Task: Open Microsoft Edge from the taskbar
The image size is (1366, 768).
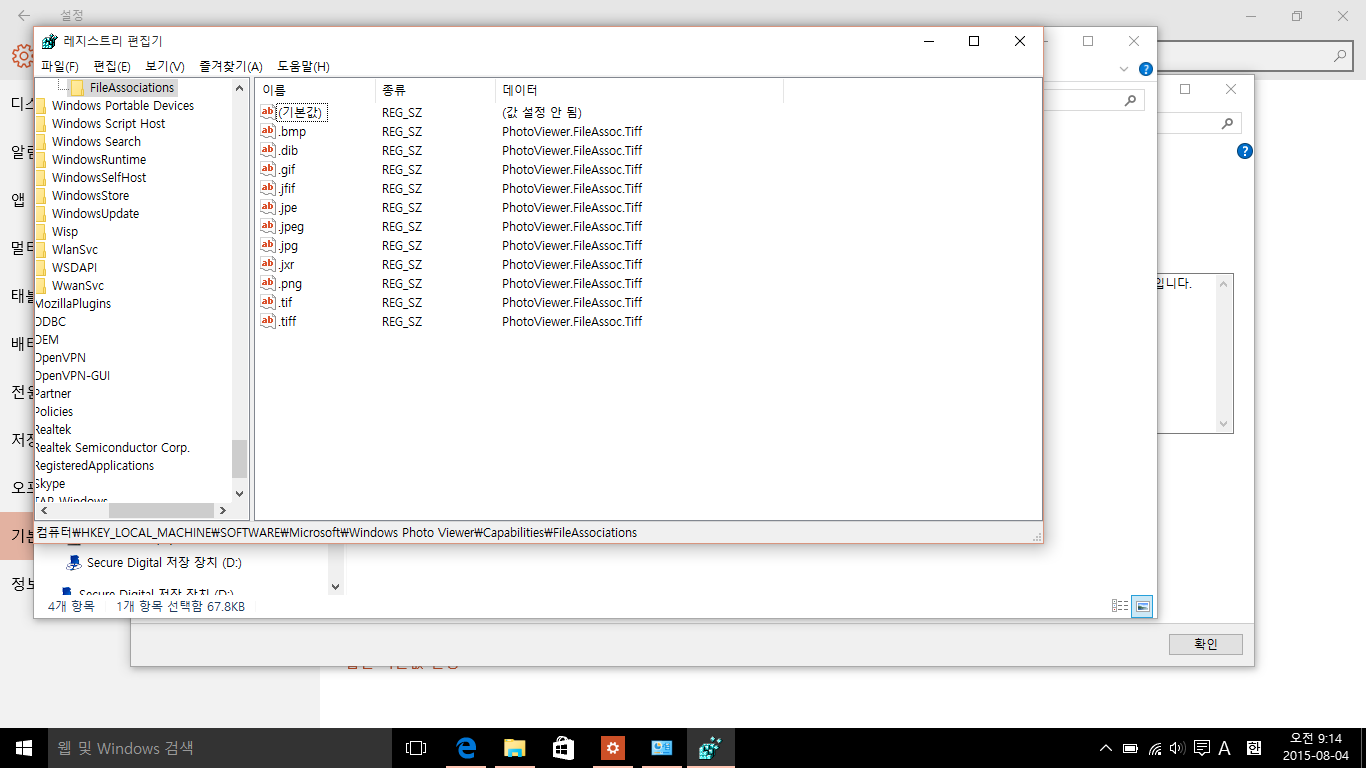Action: pyautogui.click(x=465, y=748)
